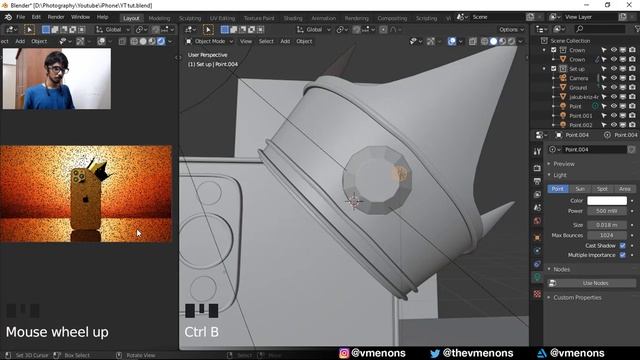Switch main viewport to wireframe shading

point(484,41)
